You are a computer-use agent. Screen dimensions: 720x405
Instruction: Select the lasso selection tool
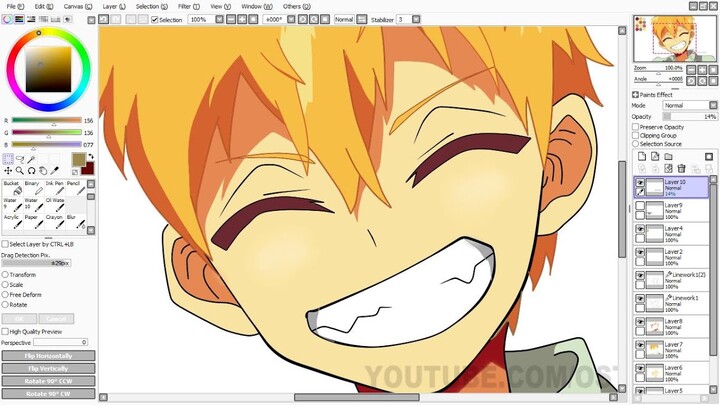[x=20, y=159]
